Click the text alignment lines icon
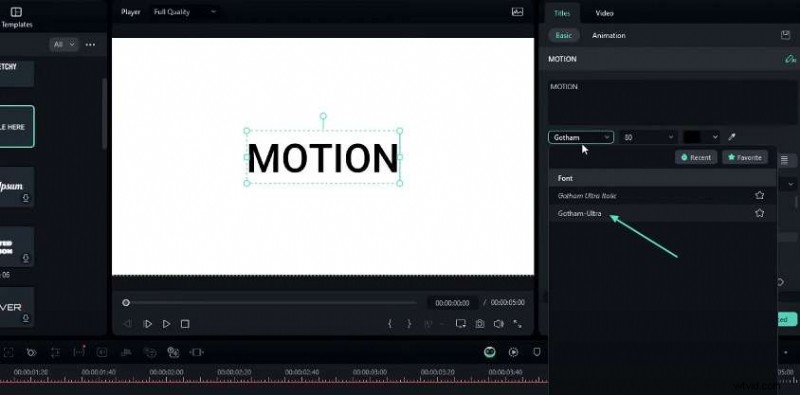The image size is (800, 395). (x=784, y=160)
